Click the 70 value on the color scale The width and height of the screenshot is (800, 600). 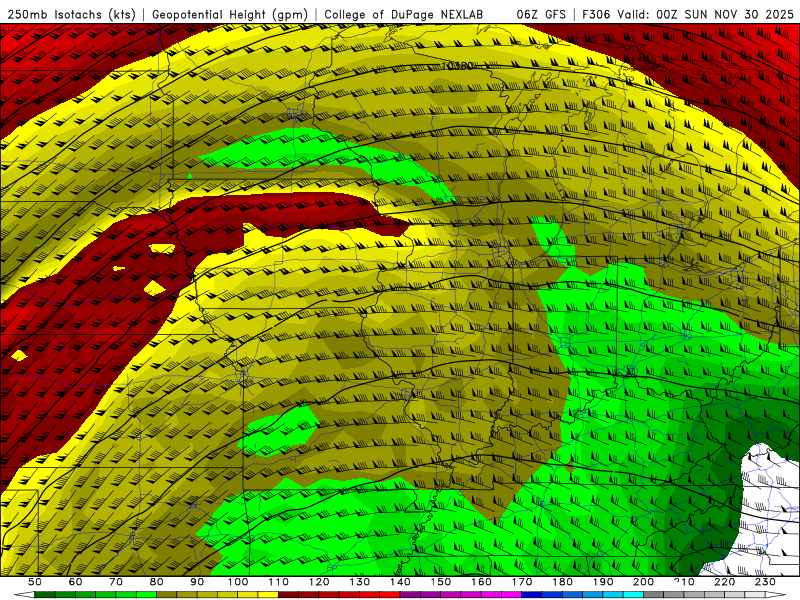116,582
